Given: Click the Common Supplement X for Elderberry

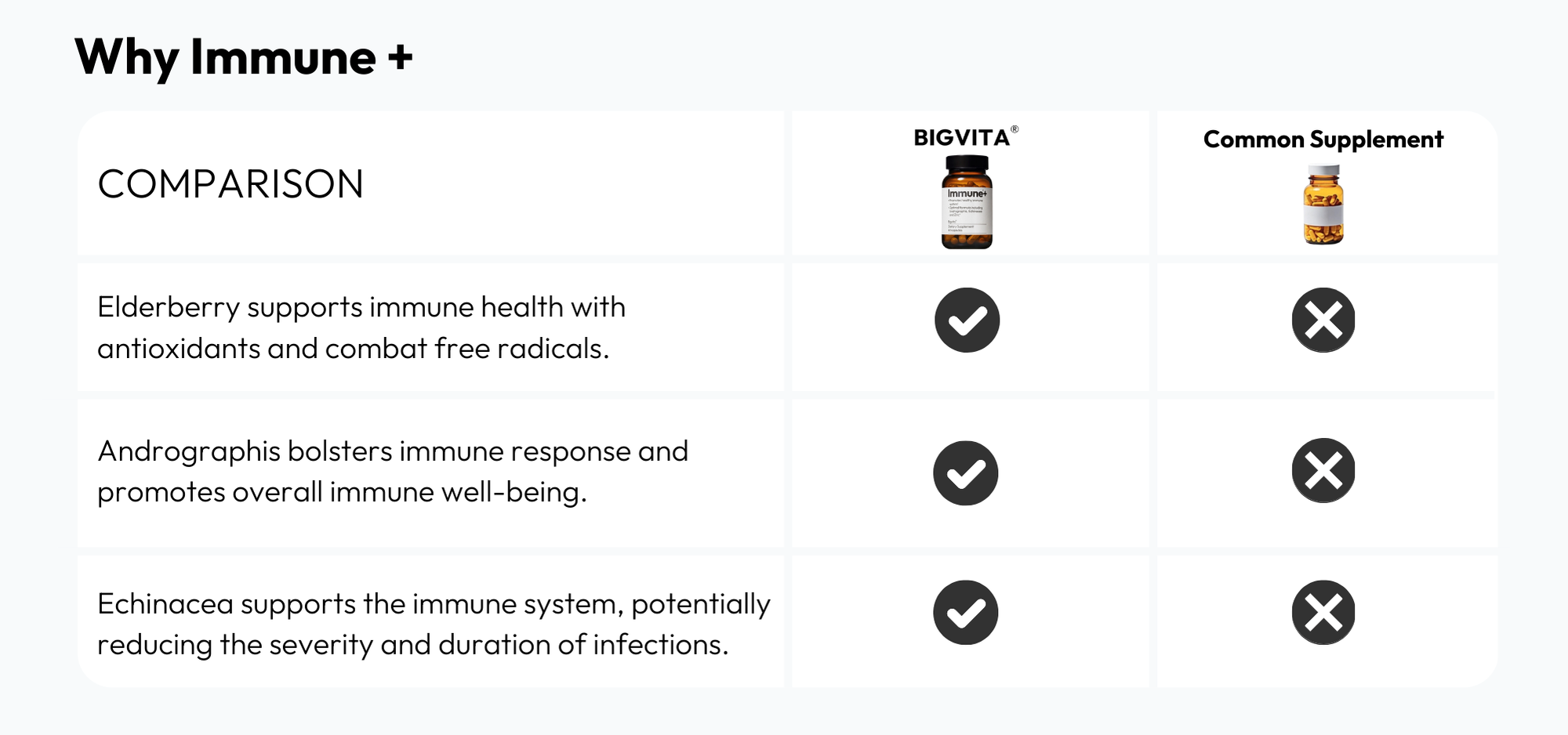Looking at the screenshot, I should tap(1323, 320).
